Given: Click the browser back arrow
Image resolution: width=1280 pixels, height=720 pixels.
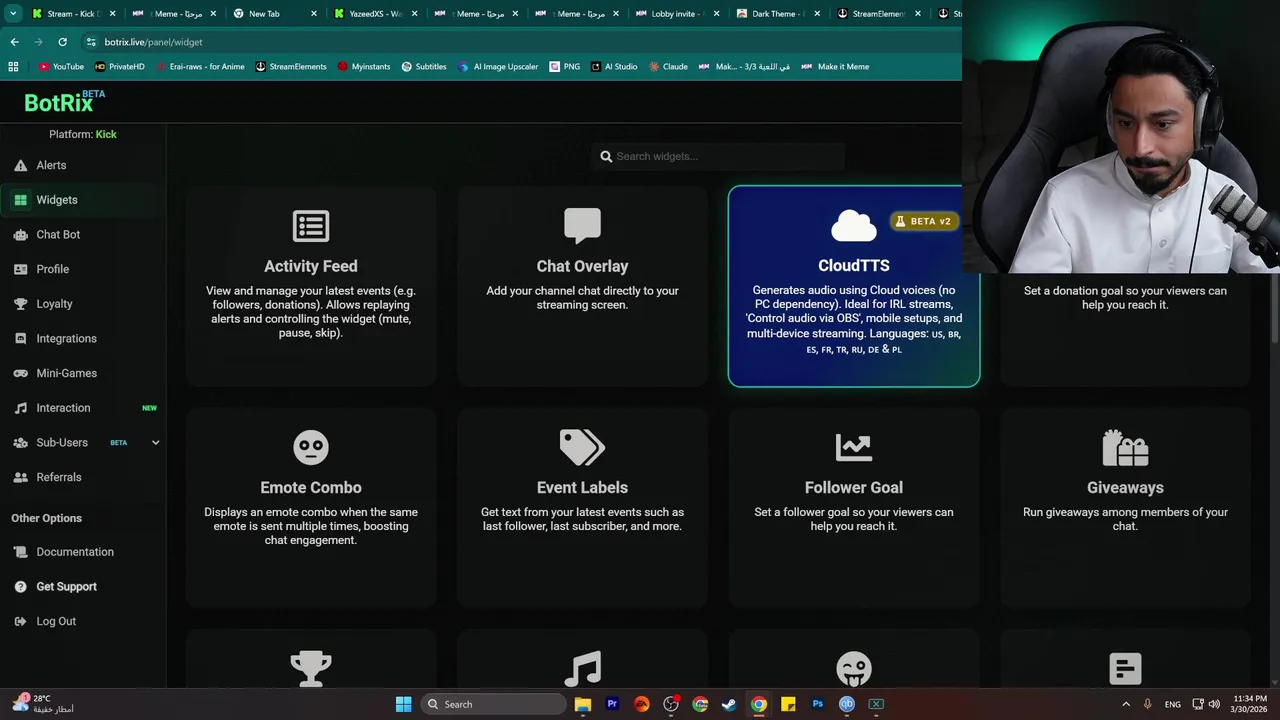Looking at the screenshot, I should point(14,42).
